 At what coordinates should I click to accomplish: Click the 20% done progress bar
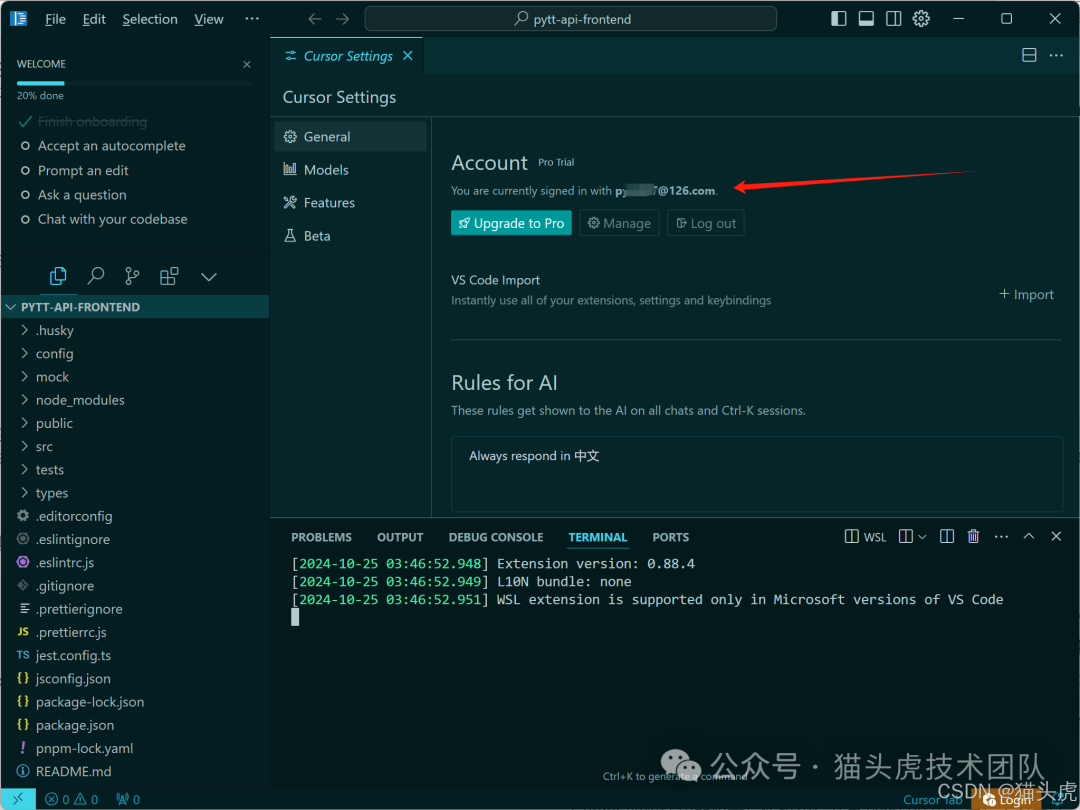click(x=135, y=83)
